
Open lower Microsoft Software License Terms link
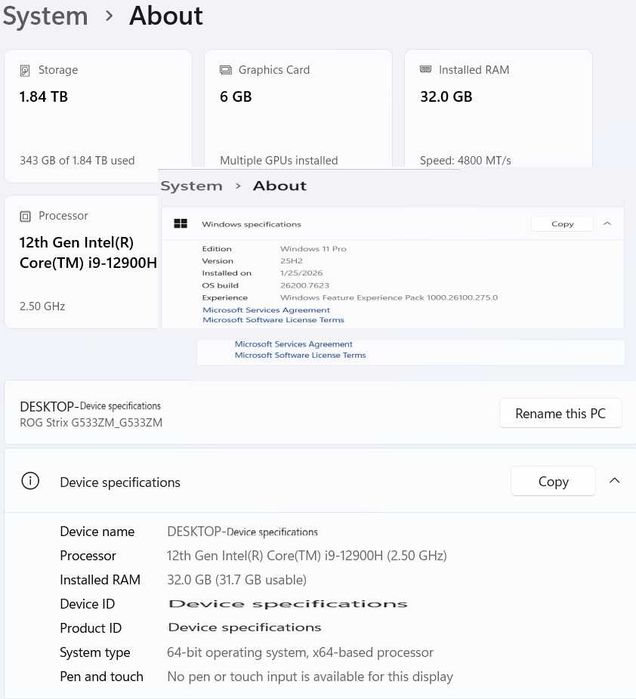300,355
